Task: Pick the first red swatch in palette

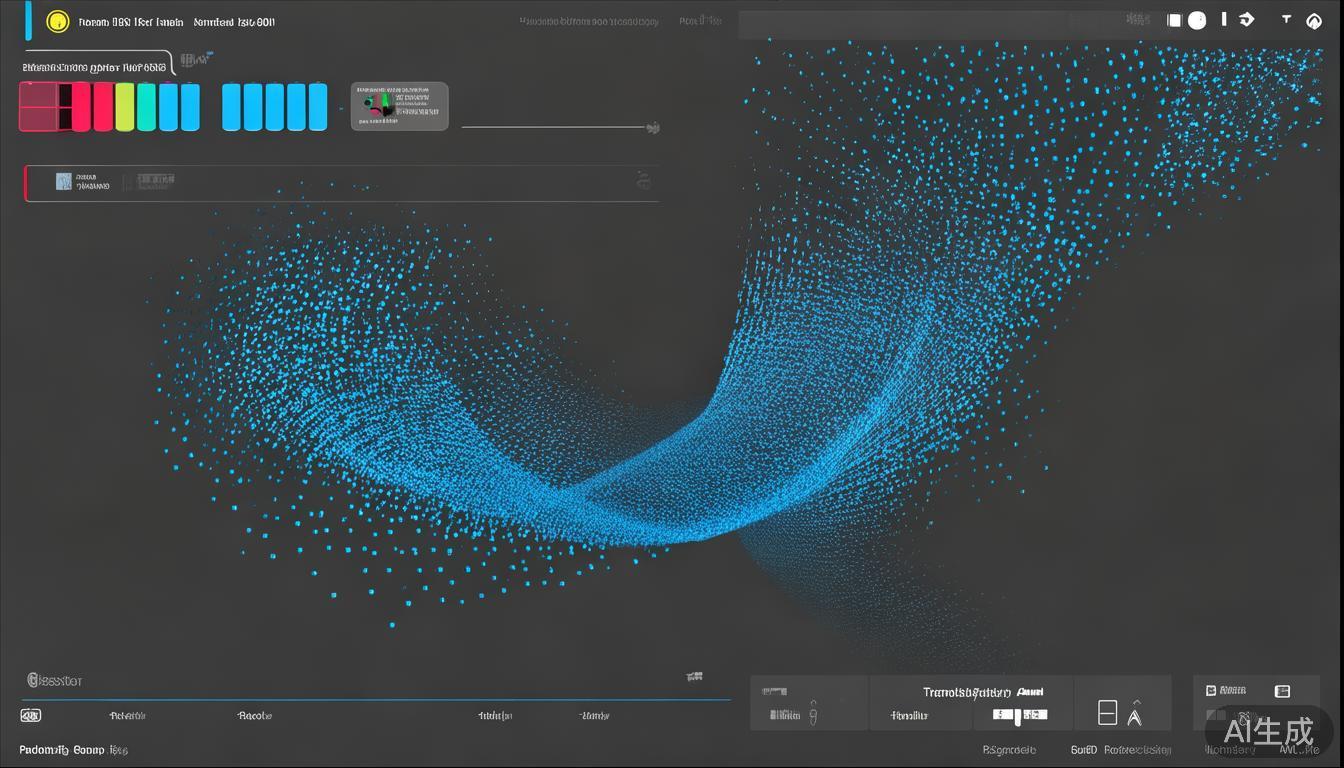Action: [81, 107]
